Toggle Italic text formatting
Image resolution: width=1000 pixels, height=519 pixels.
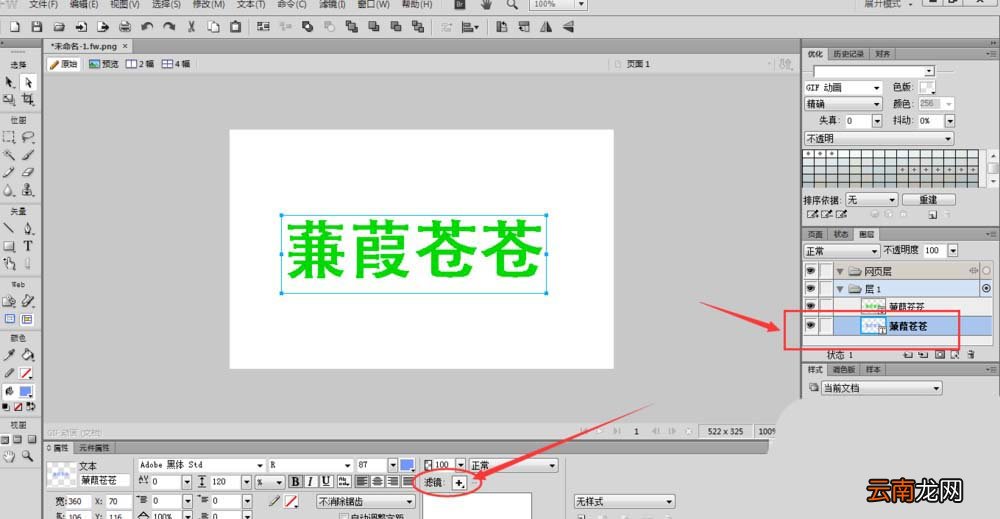point(311,482)
